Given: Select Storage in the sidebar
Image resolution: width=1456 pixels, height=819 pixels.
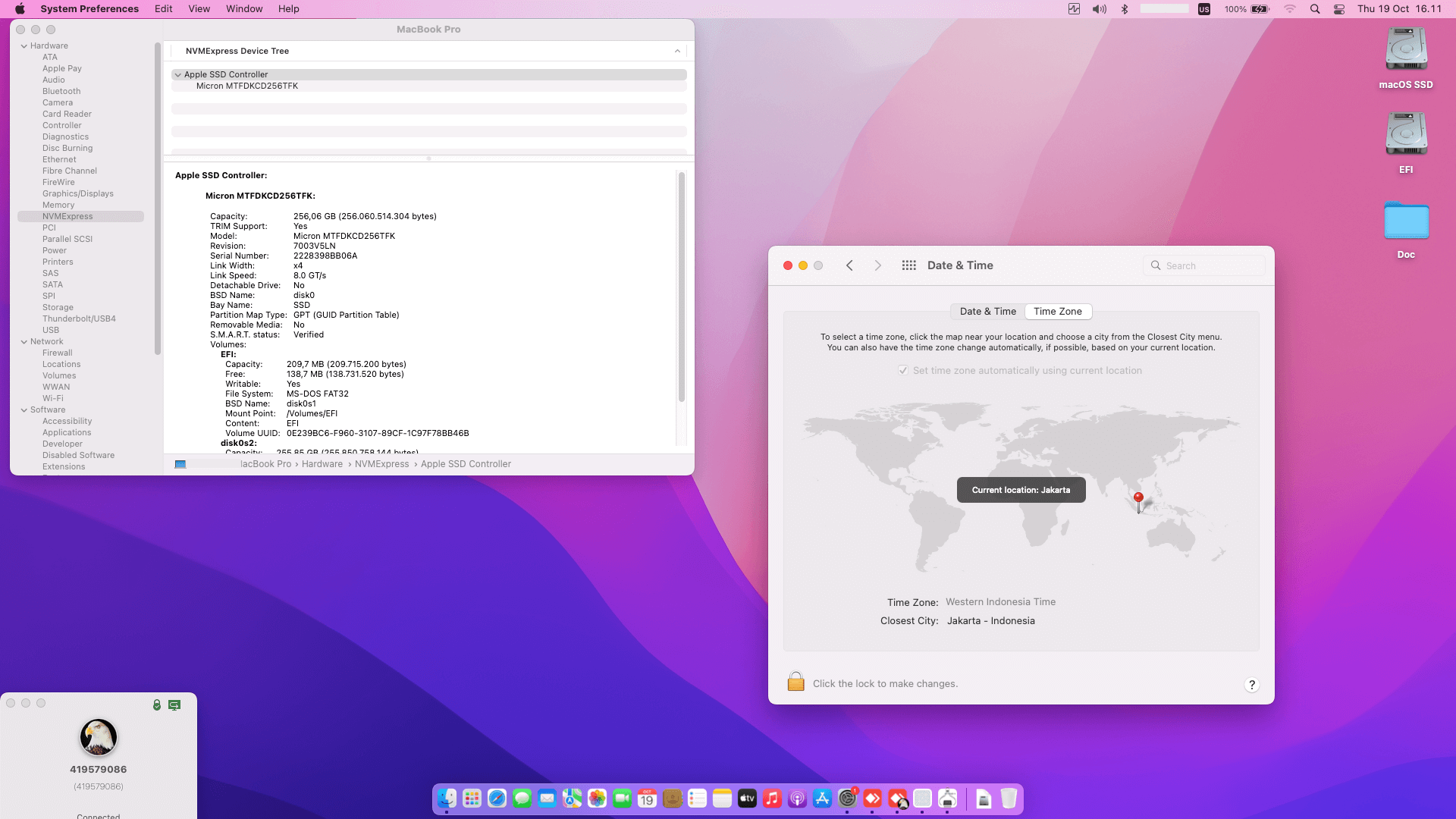Looking at the screenshot, I should pyautogui.click(x=58, y=308).
